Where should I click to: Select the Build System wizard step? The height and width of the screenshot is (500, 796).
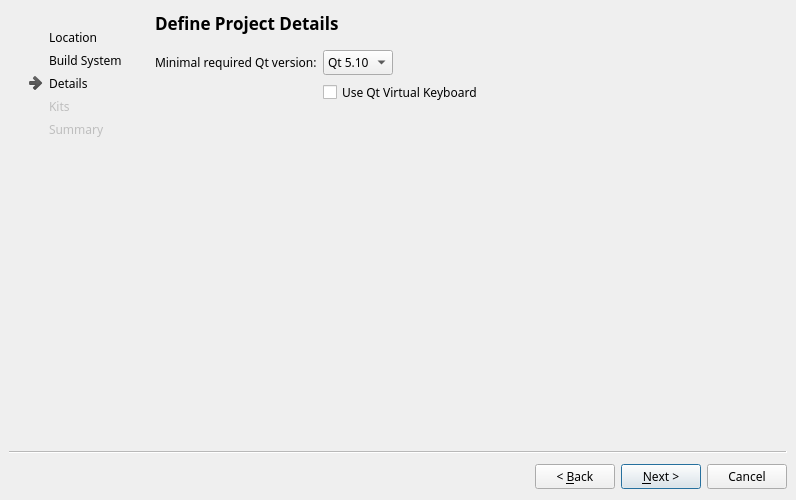click(x=85, y=60)
